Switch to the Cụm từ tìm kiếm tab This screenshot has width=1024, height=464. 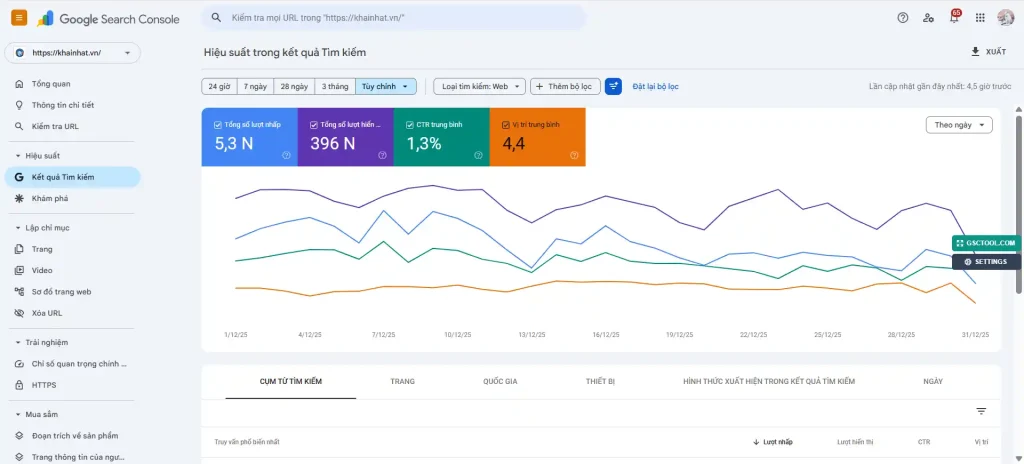291,382
